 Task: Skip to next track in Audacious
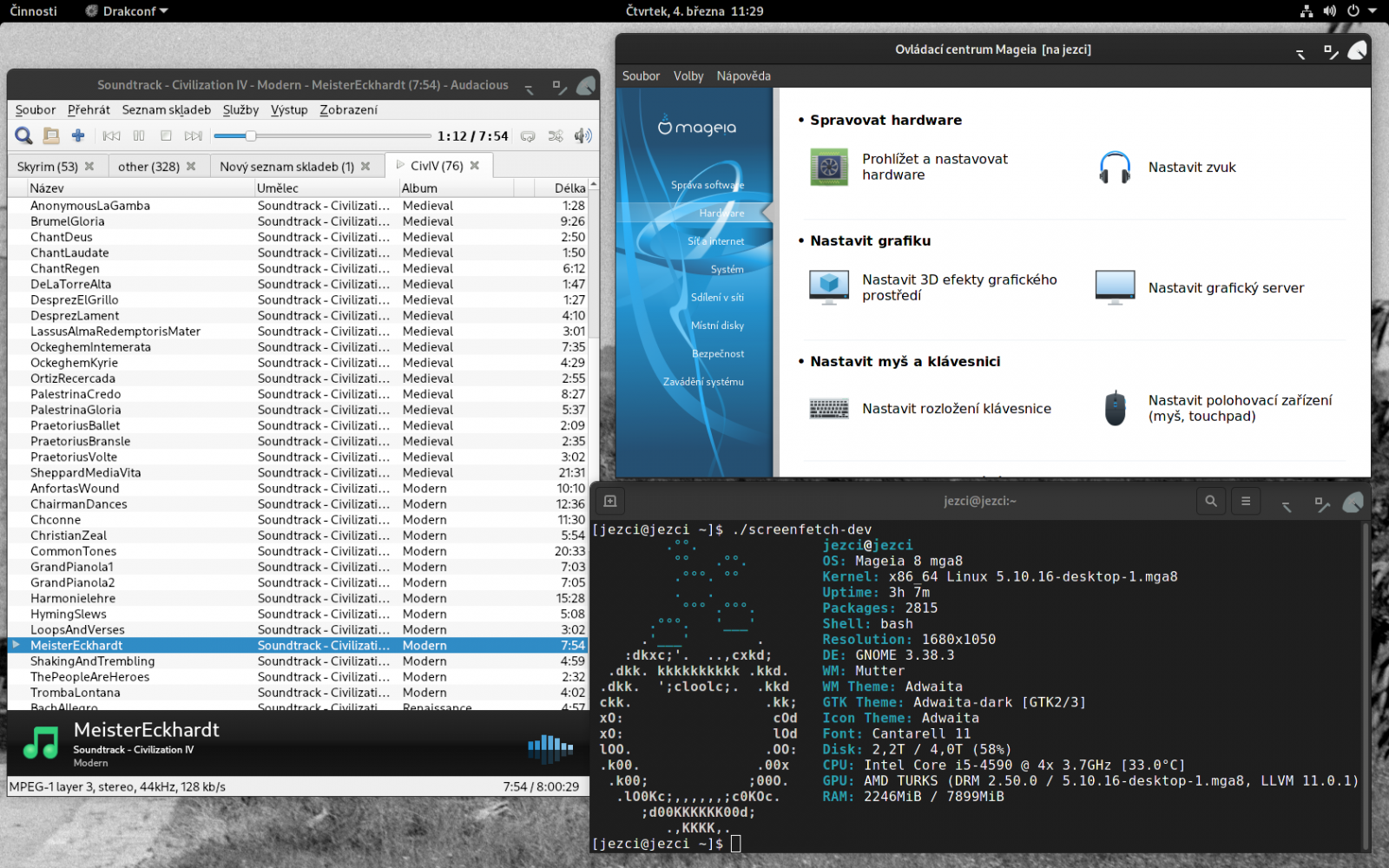[193, 135]
